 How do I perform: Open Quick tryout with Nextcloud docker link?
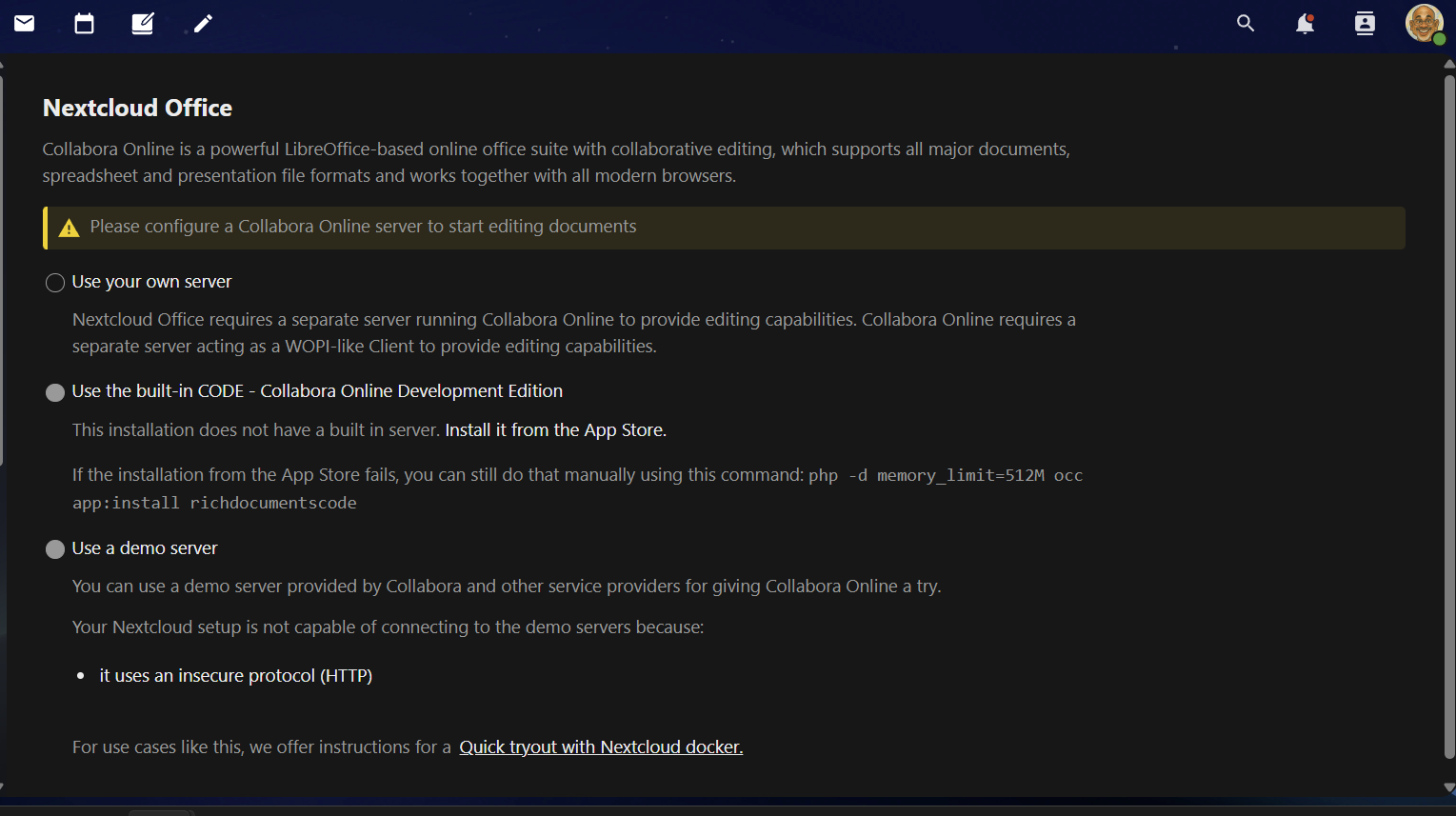(x=601, y=747)
